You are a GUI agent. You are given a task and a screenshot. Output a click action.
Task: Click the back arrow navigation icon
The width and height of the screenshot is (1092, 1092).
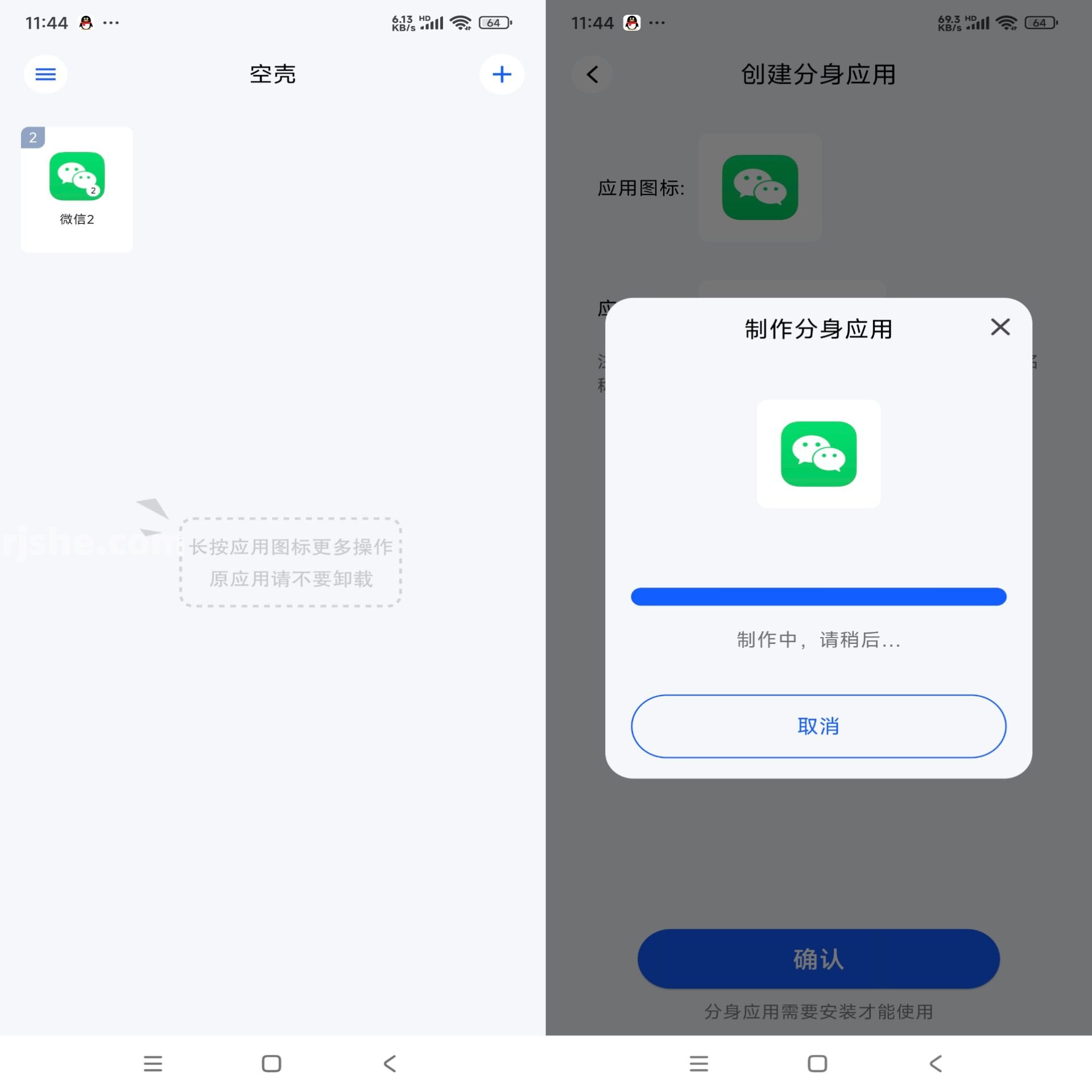tap(590, 73)
